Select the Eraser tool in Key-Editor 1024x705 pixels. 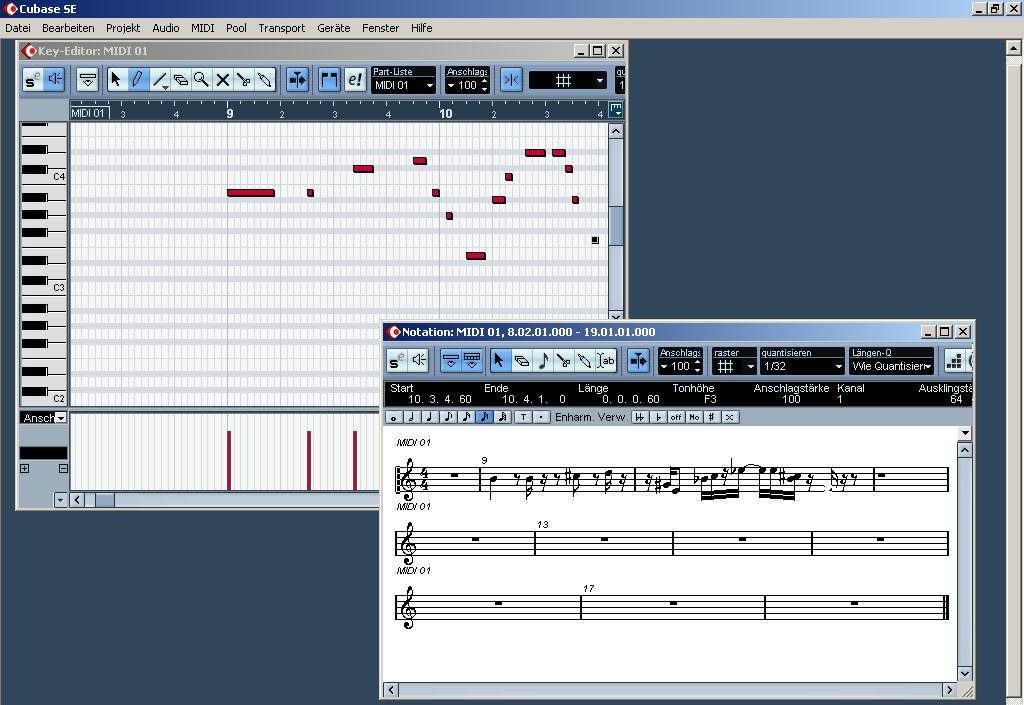click(180, 80)
